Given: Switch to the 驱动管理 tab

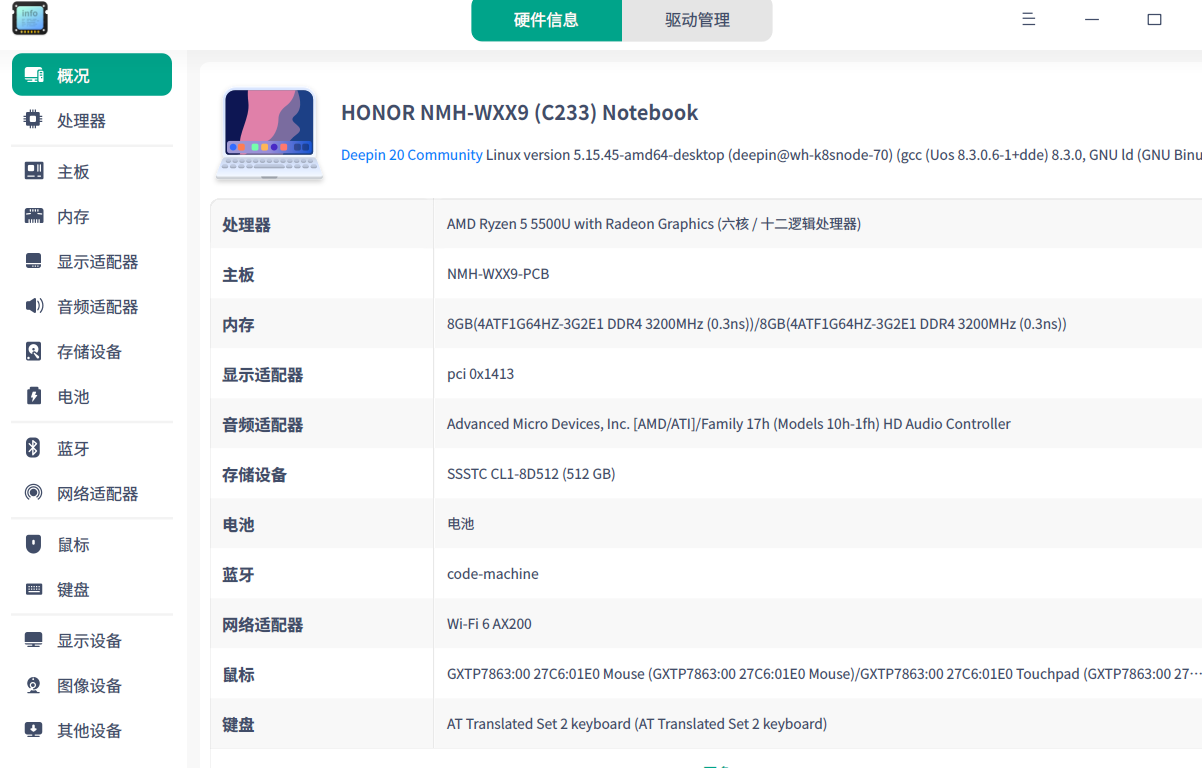Looking at the screenshot, I should [697, 20].
